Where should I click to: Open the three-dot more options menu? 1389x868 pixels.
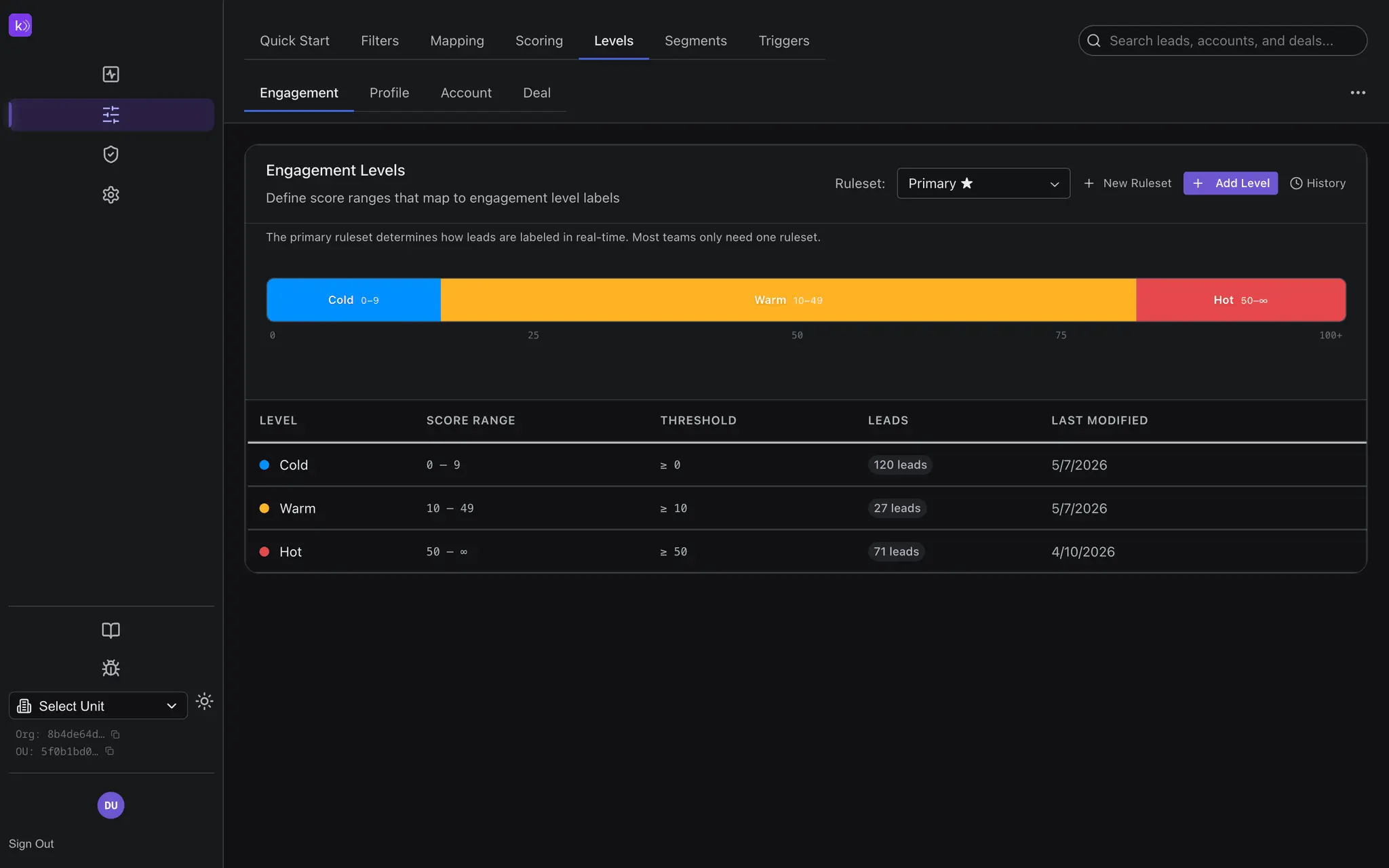1358,93
